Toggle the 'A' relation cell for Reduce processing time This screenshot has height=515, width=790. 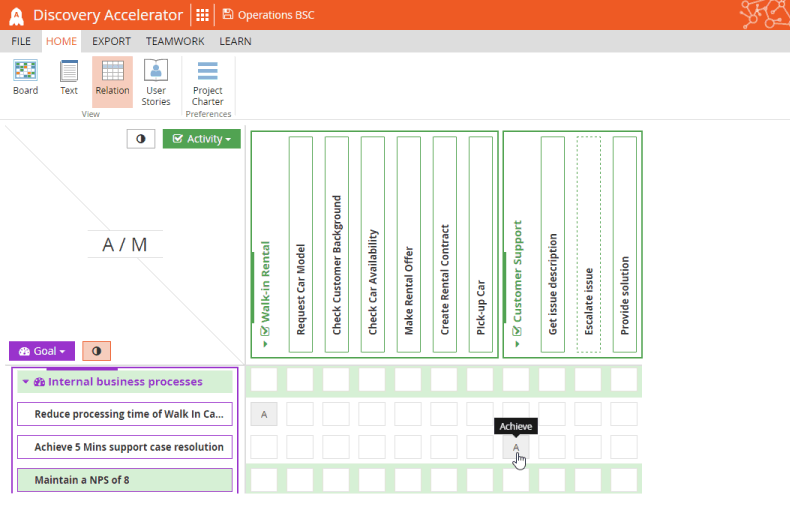(264, 414)
